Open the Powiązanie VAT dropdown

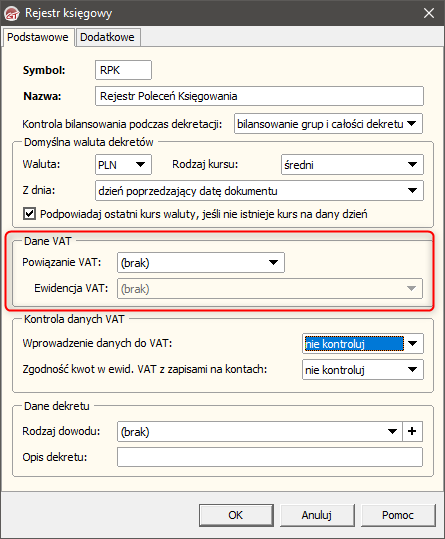point(201,263)
